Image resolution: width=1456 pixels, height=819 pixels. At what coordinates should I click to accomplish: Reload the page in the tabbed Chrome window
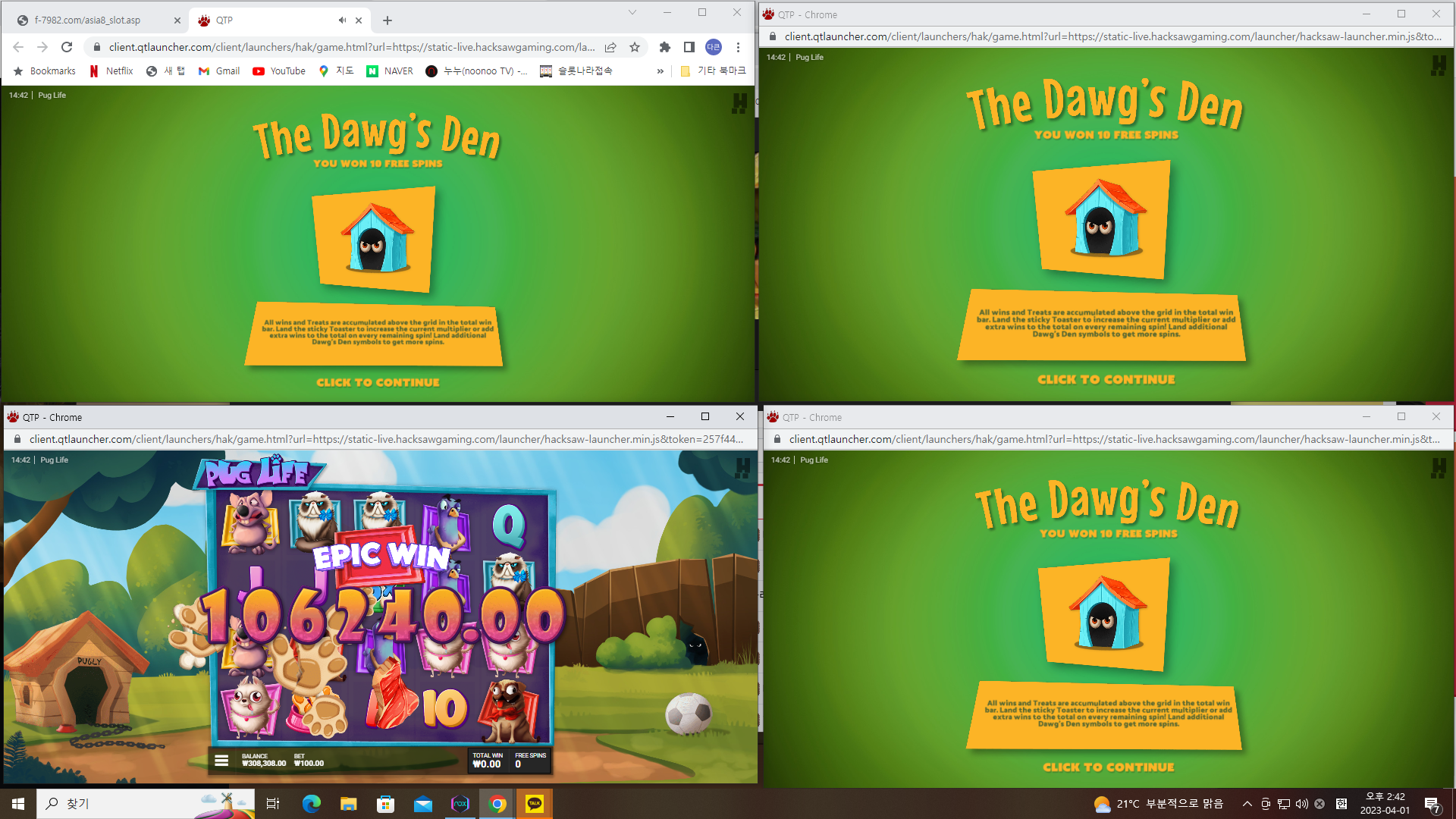(x=67, y=47)
